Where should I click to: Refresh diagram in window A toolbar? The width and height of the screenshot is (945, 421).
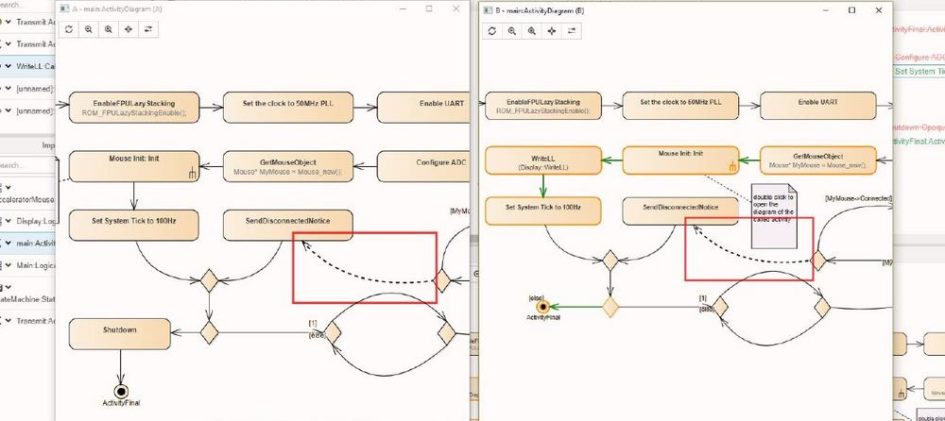pos(69,29)
